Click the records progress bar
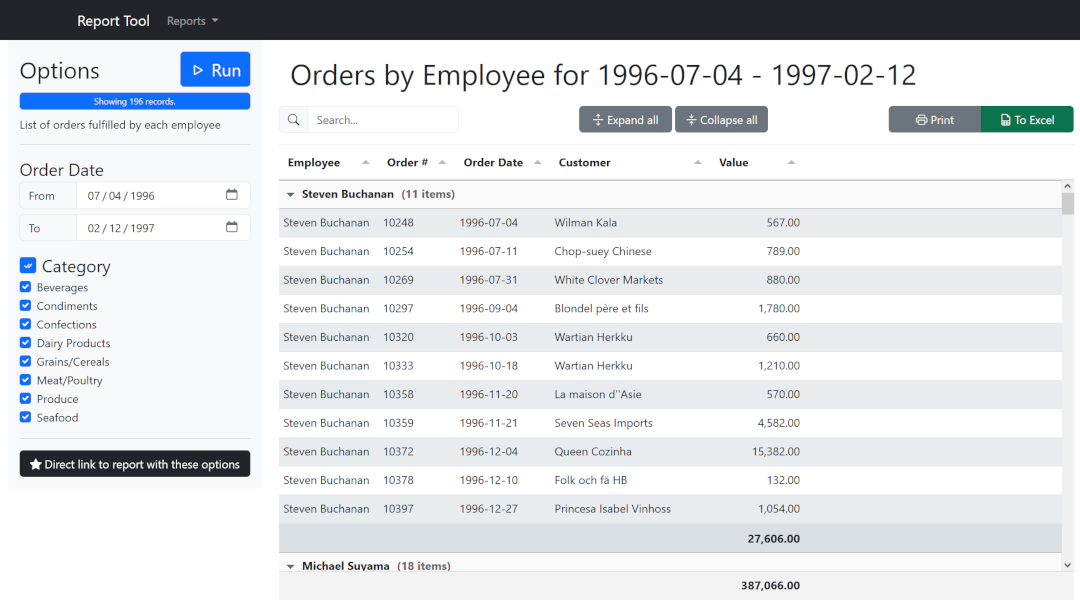 tap(135, 101)
